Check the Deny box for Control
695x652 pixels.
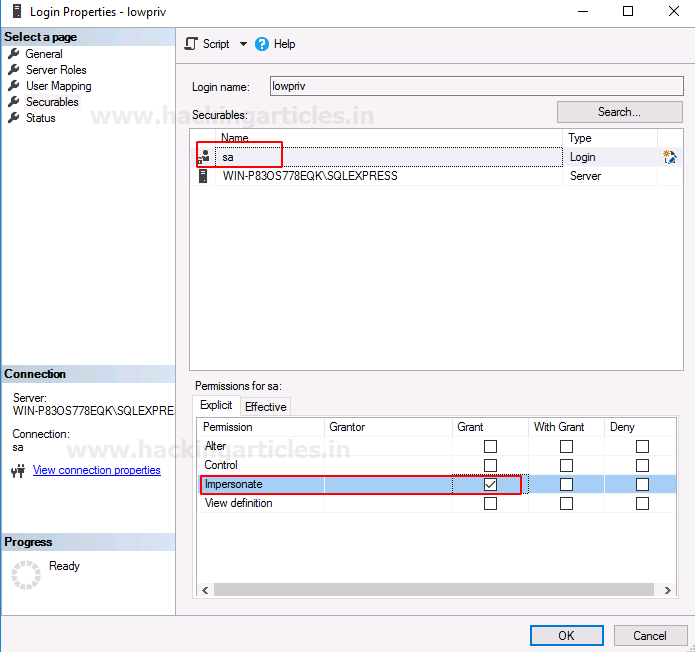642,465
